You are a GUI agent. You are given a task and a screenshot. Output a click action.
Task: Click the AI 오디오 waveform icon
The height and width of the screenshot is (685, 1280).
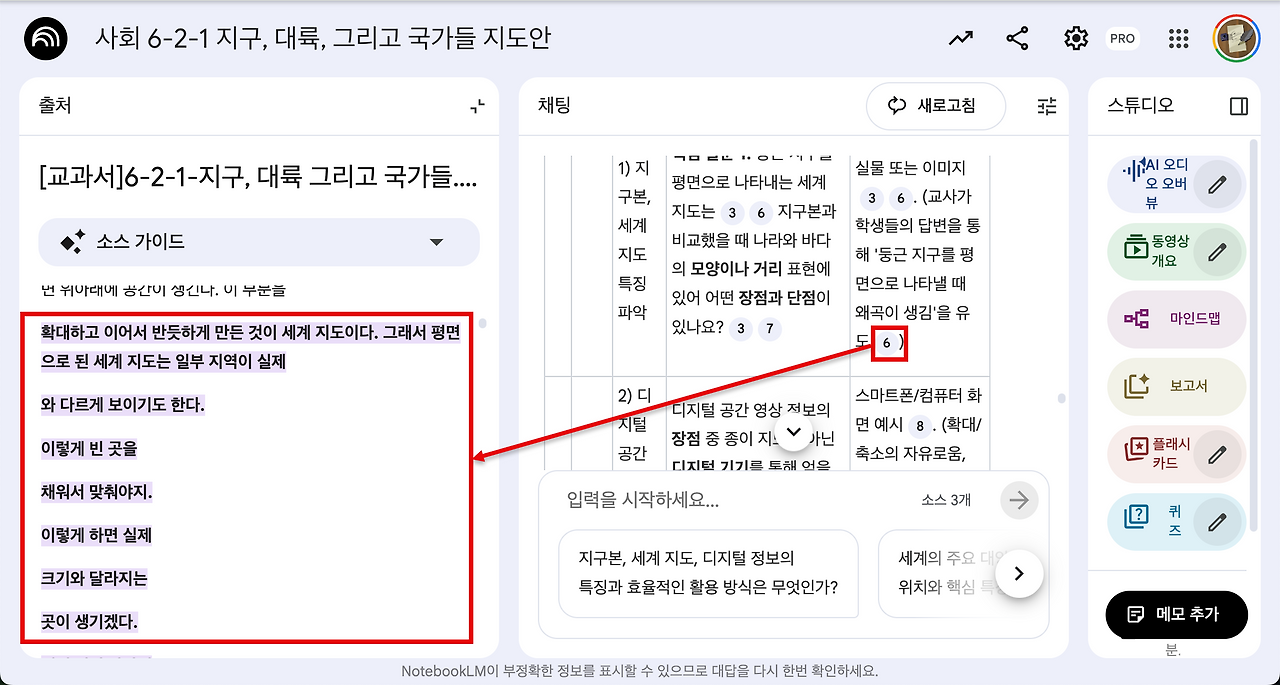click(x=1133, y=170)
